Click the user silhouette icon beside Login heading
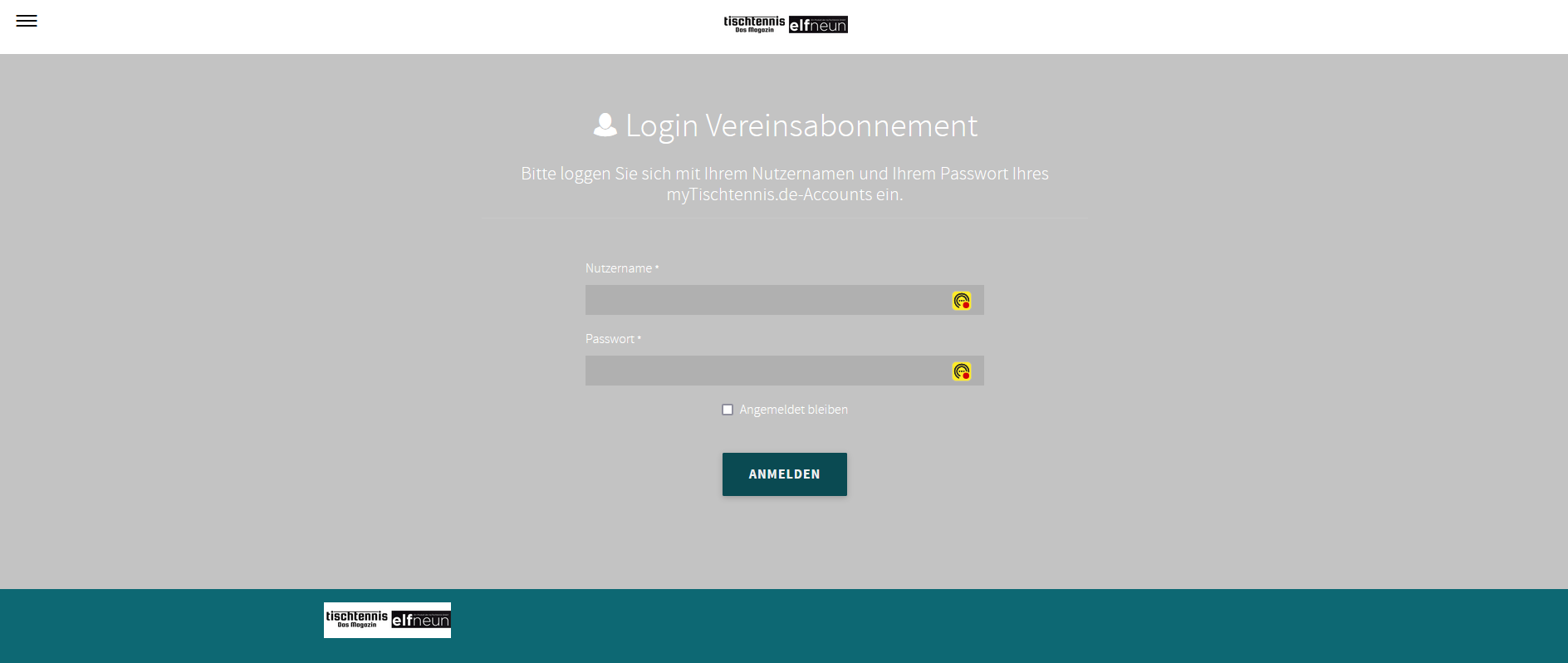The width and height of the screenshot is (1568, 663). coord(605,125)
